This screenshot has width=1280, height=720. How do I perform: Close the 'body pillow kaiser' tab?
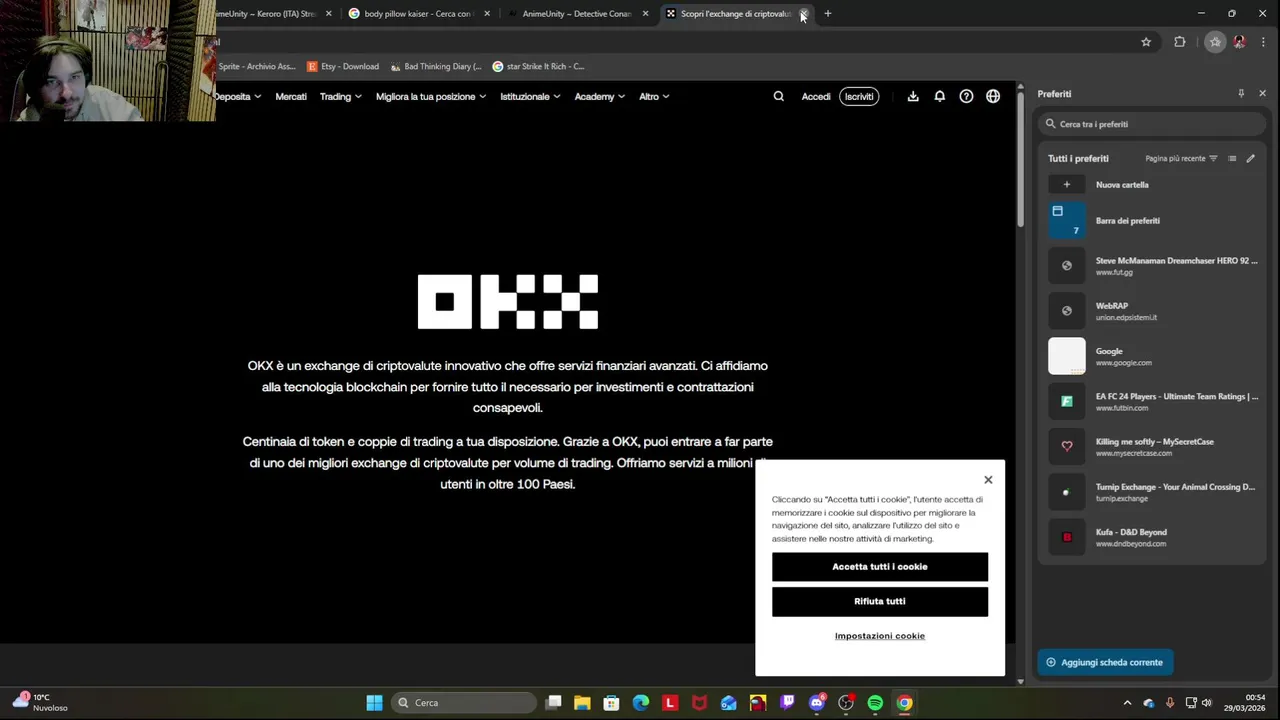(x=487, y=14)
